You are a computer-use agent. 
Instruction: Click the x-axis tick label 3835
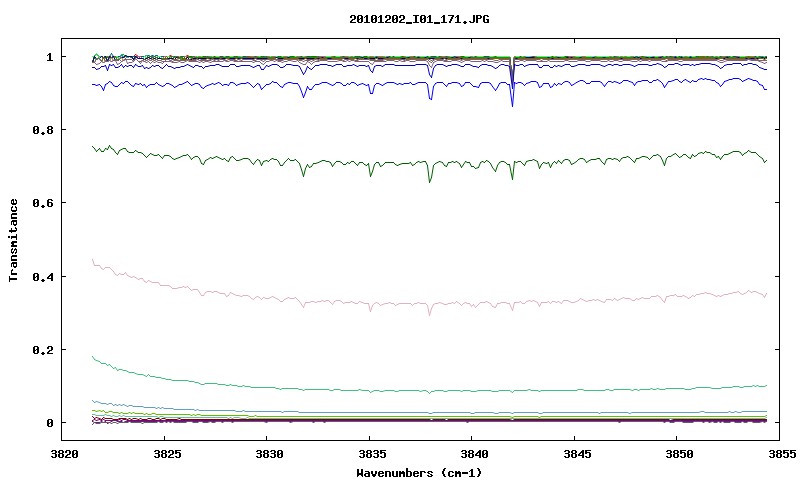(x=371, y=454)
